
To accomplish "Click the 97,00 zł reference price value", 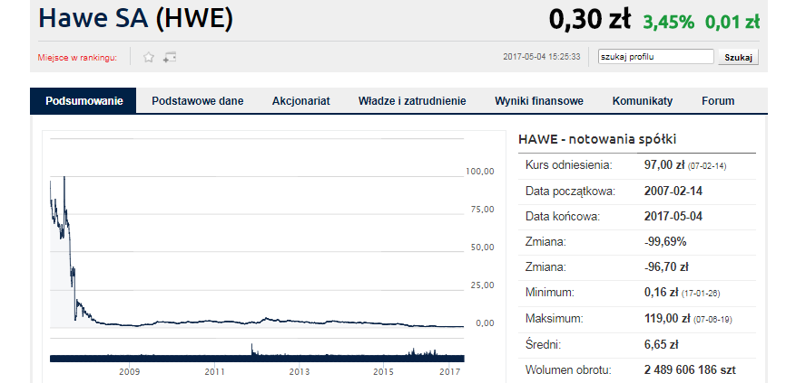I will [664, 165].
